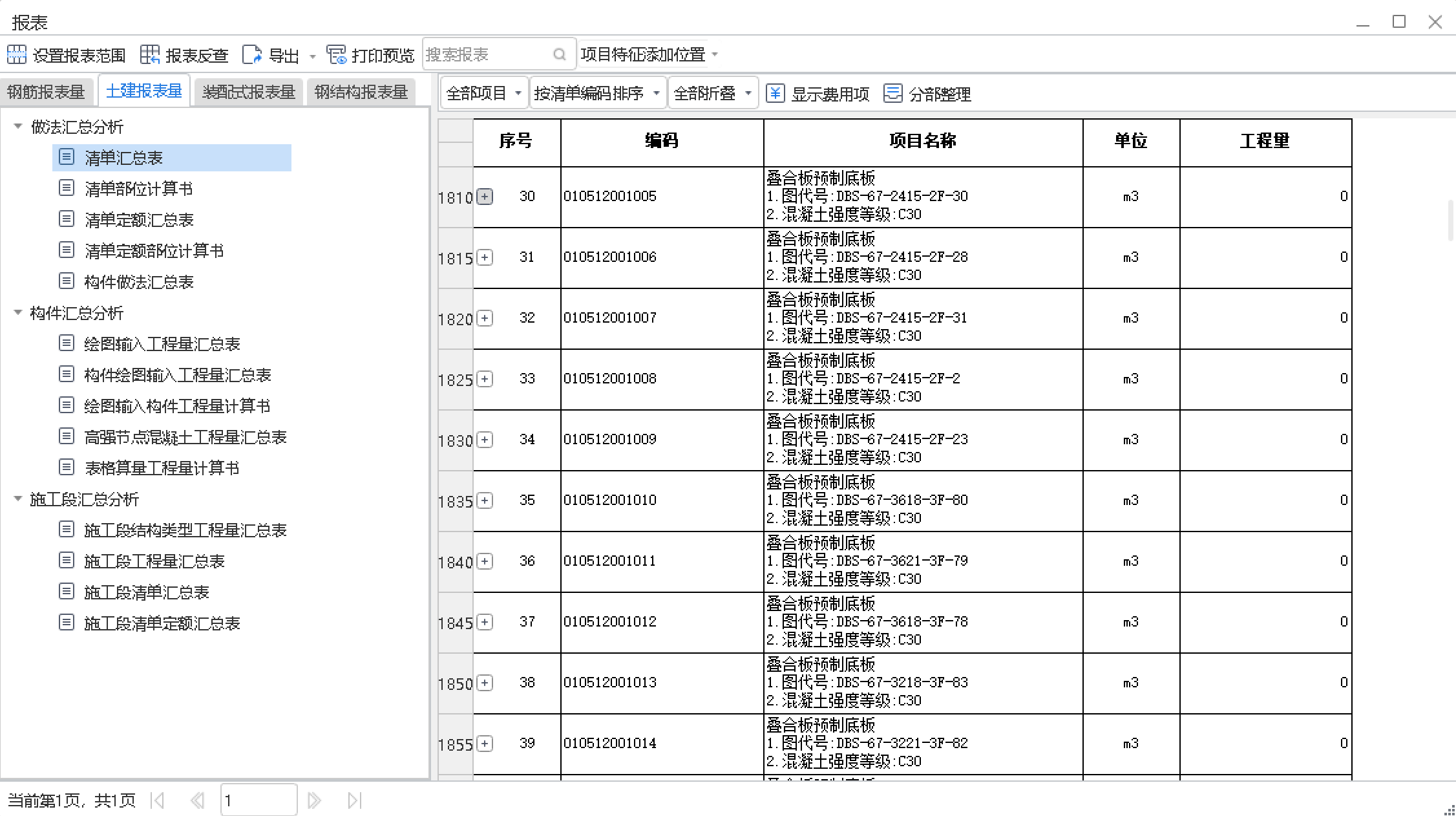Click the 导出 export icon
Screen dimensions: 1456x816
(252, 55)
